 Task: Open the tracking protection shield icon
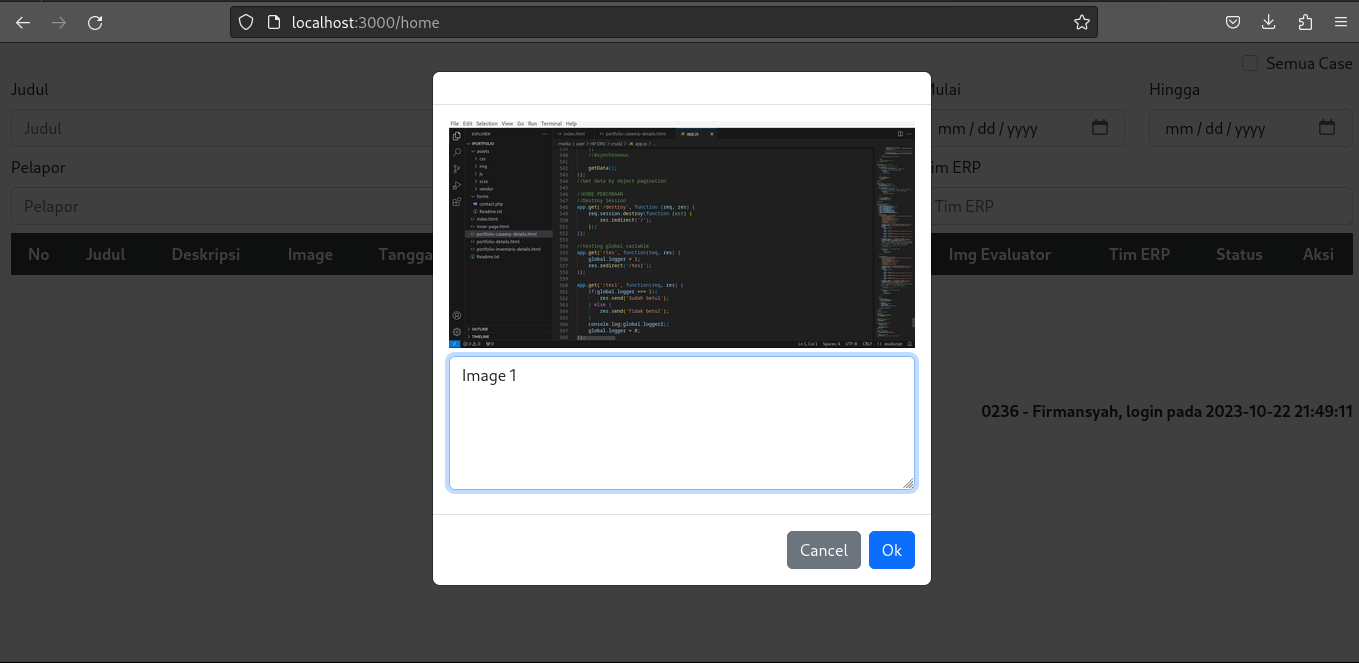tap(246, 22)
